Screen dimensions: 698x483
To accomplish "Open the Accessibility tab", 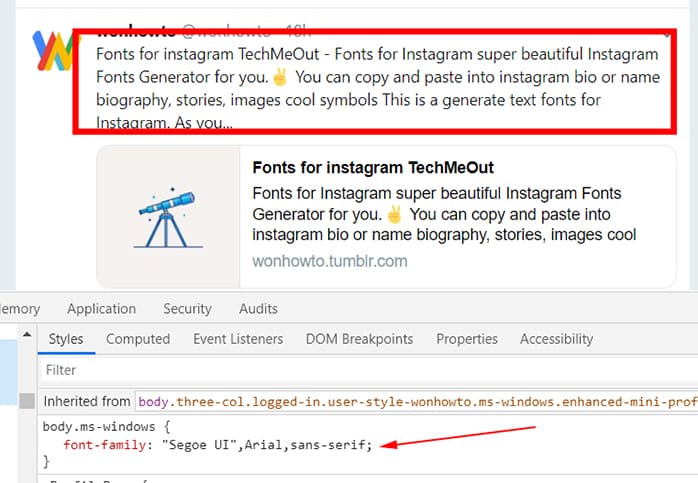I will (556, 339).
